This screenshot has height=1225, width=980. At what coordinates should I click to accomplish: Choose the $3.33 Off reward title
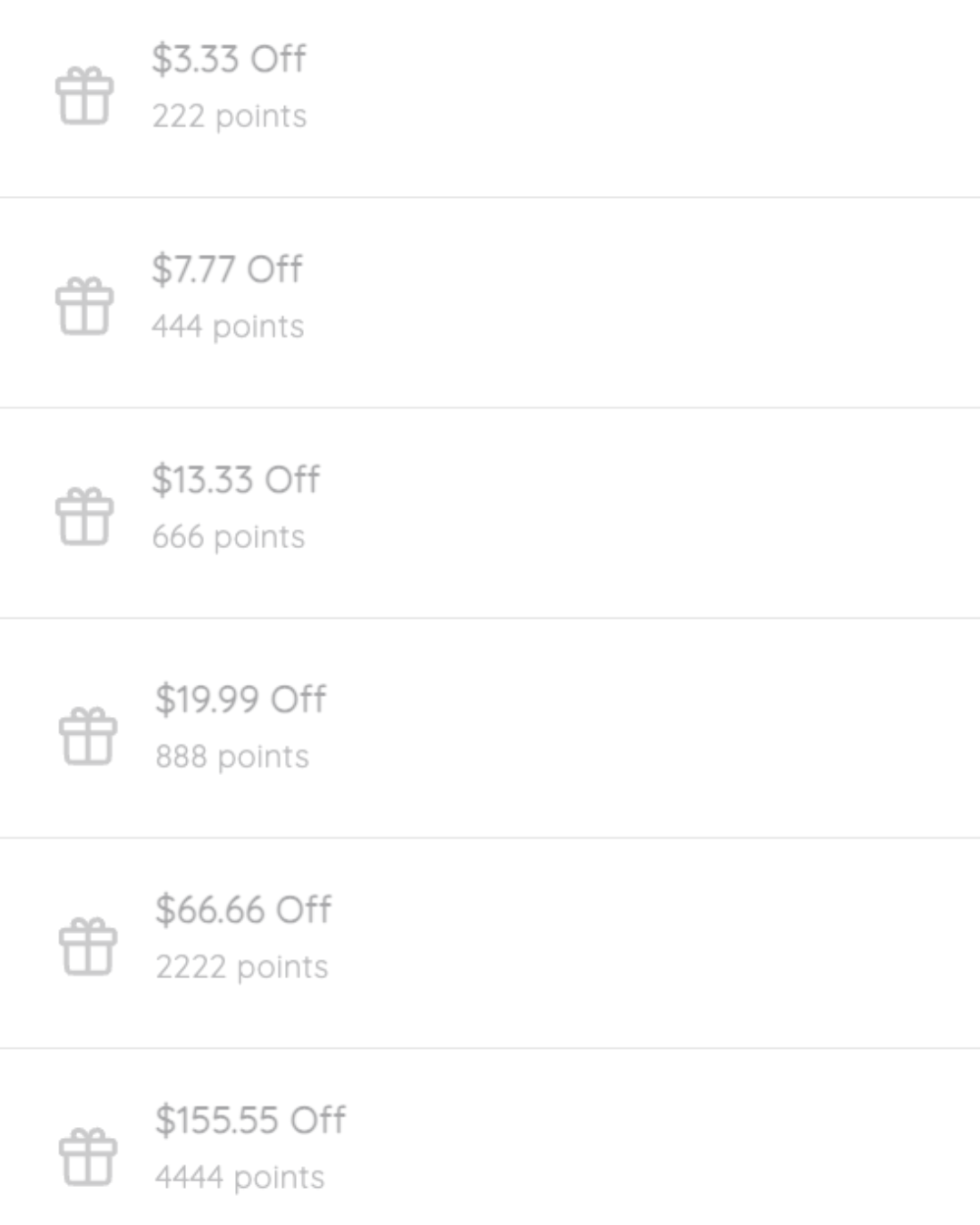(x=229, y=59)
